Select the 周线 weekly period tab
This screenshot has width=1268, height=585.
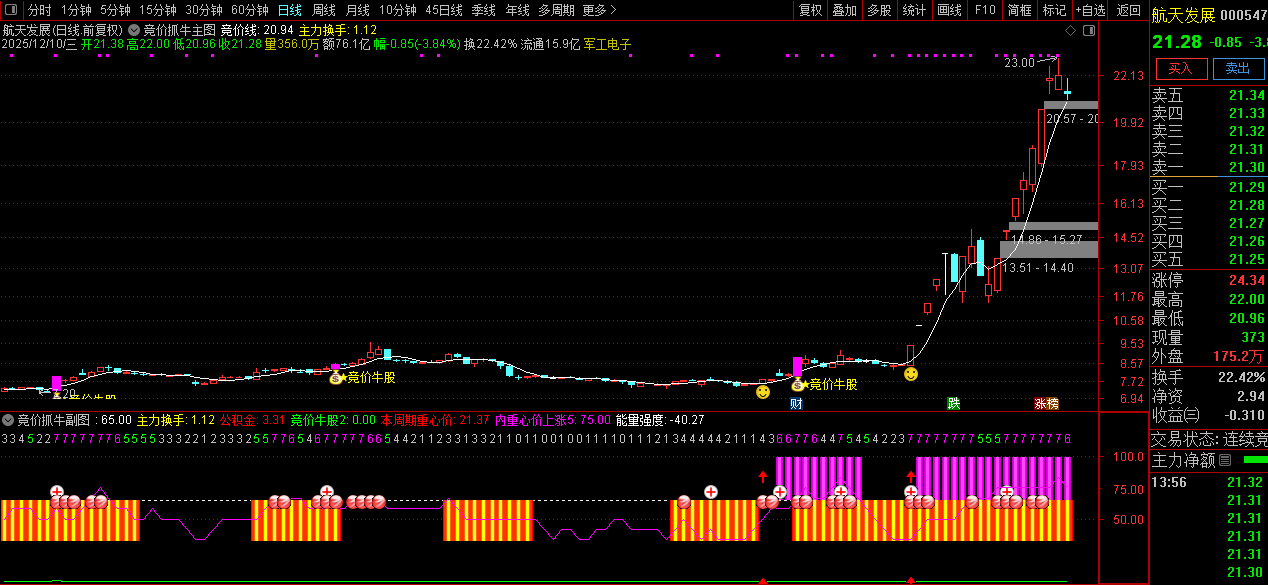click(323, 10)
